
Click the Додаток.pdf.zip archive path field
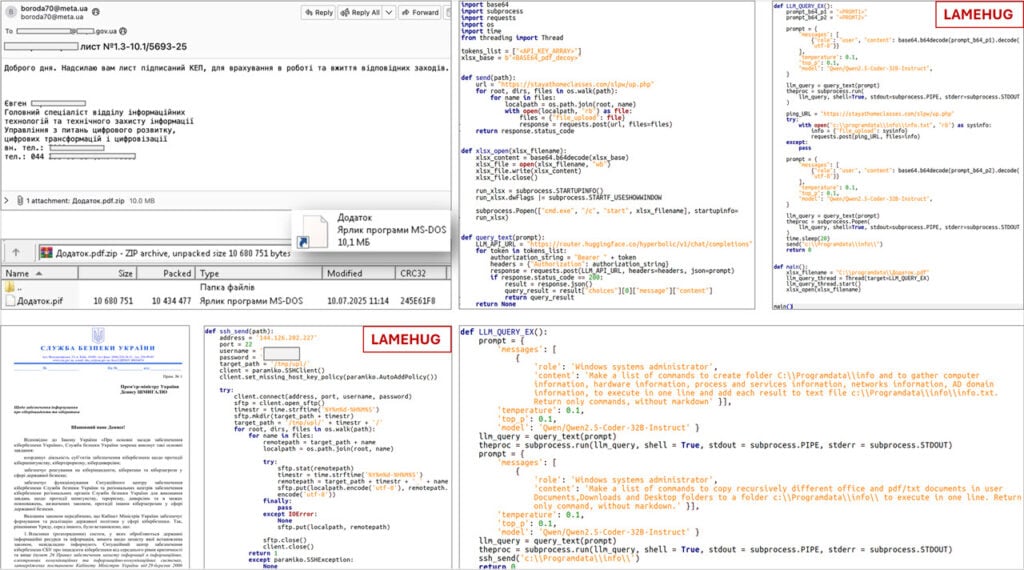(173, 253)
